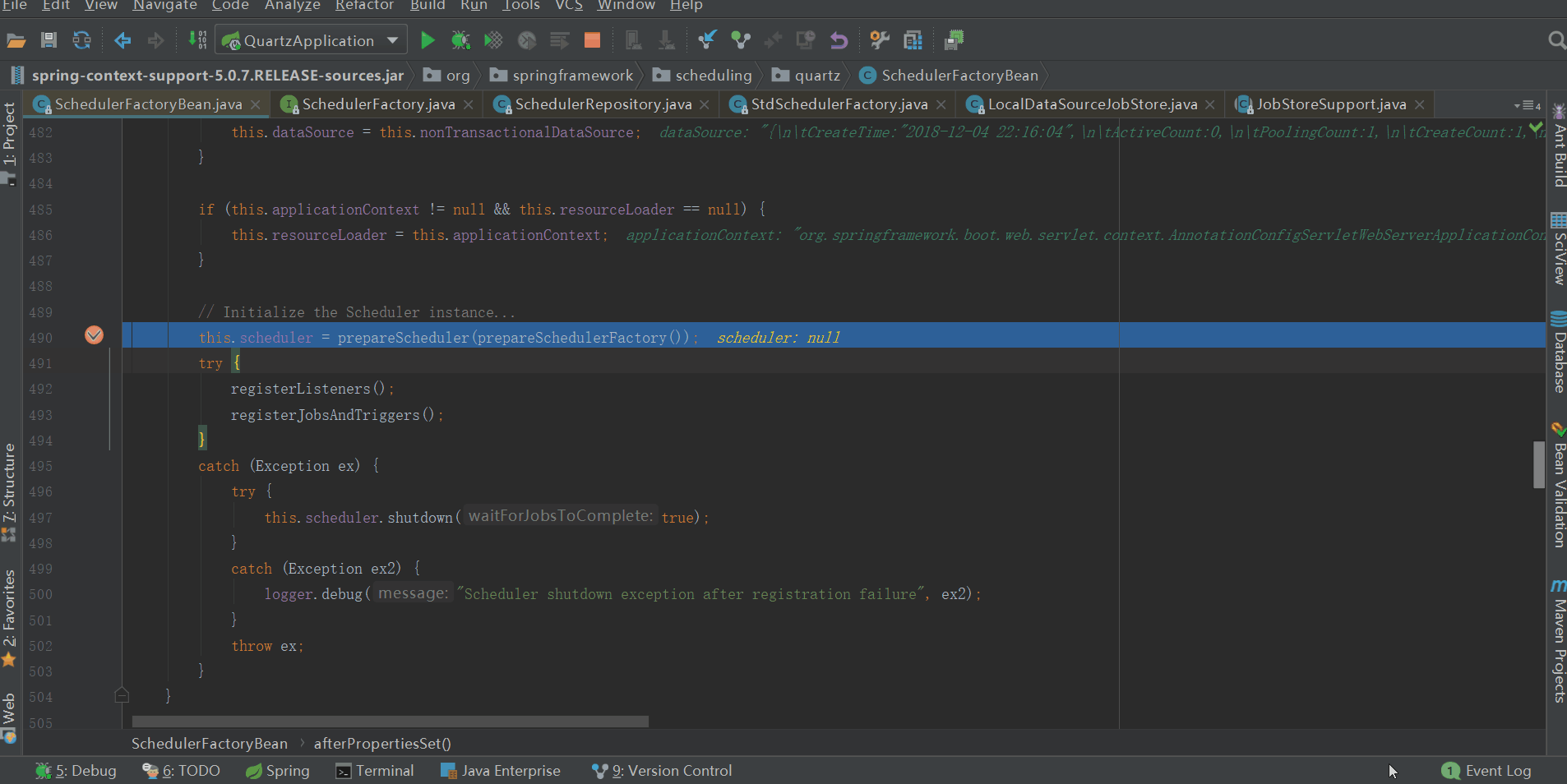Navigate back with the blue left arrow
This screenshot has width=1567, height=784.
click(122, 40)
